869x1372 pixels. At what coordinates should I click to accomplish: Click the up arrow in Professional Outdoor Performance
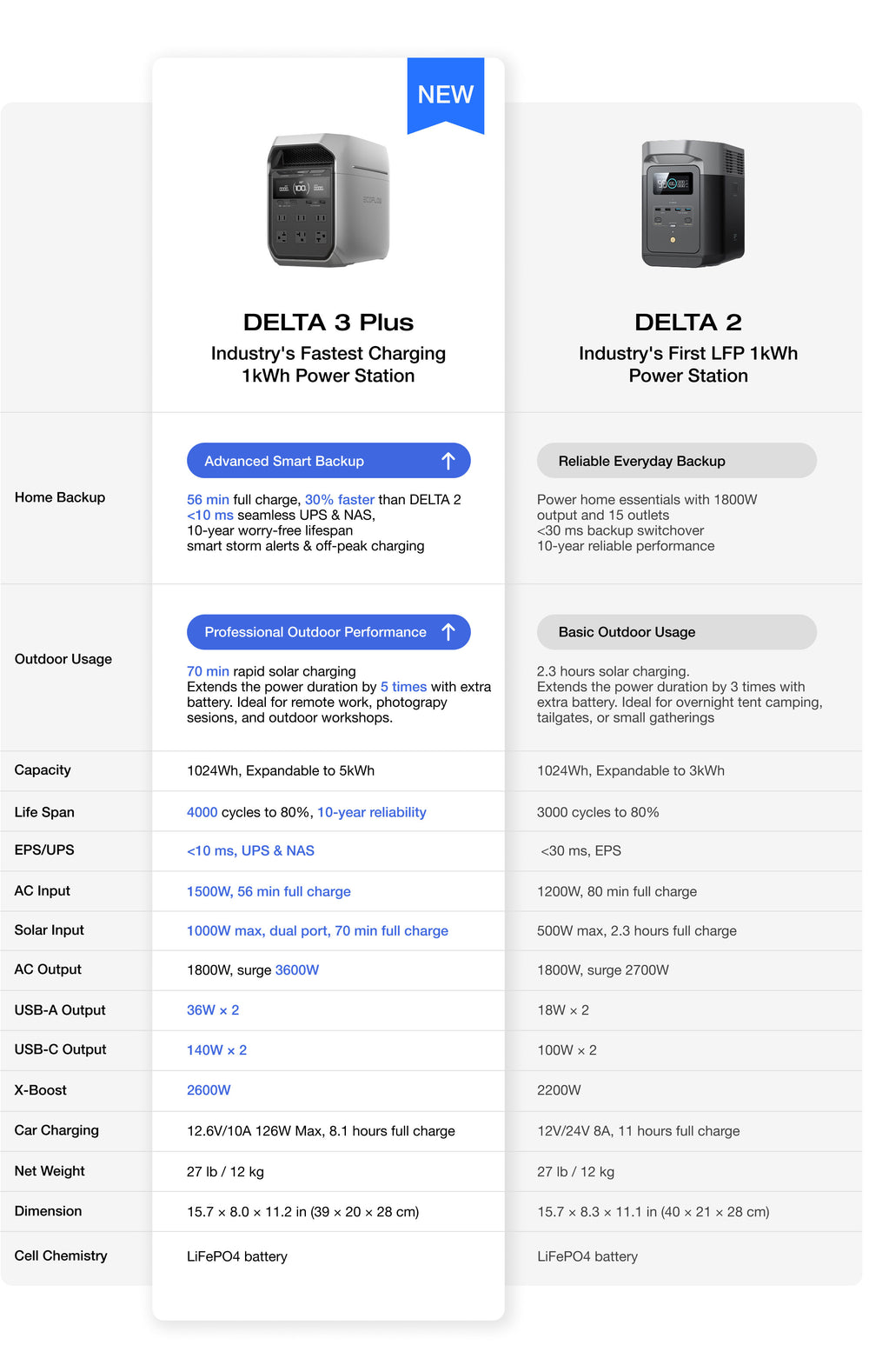tap(448, 632)
